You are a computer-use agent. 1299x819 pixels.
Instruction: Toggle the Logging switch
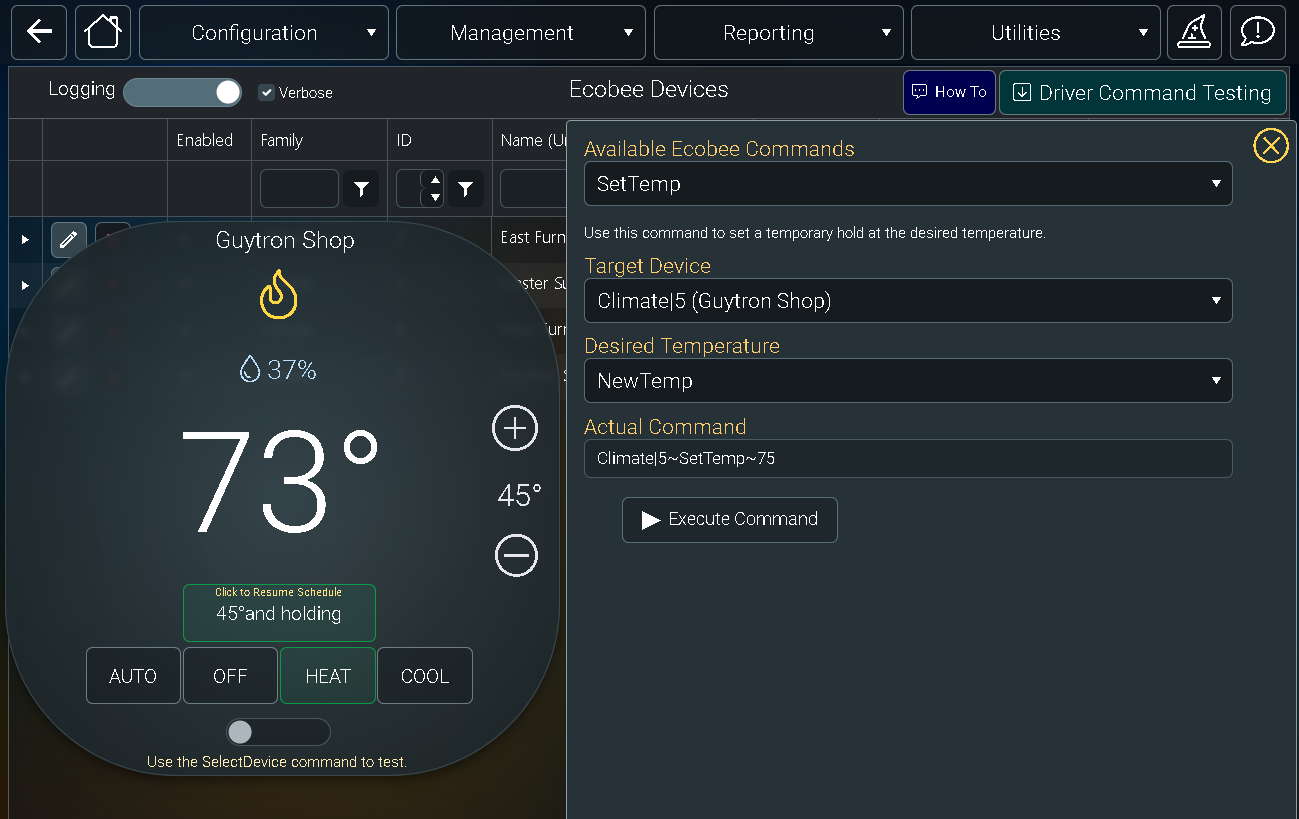pyautogui.click(x=182, y=93)
